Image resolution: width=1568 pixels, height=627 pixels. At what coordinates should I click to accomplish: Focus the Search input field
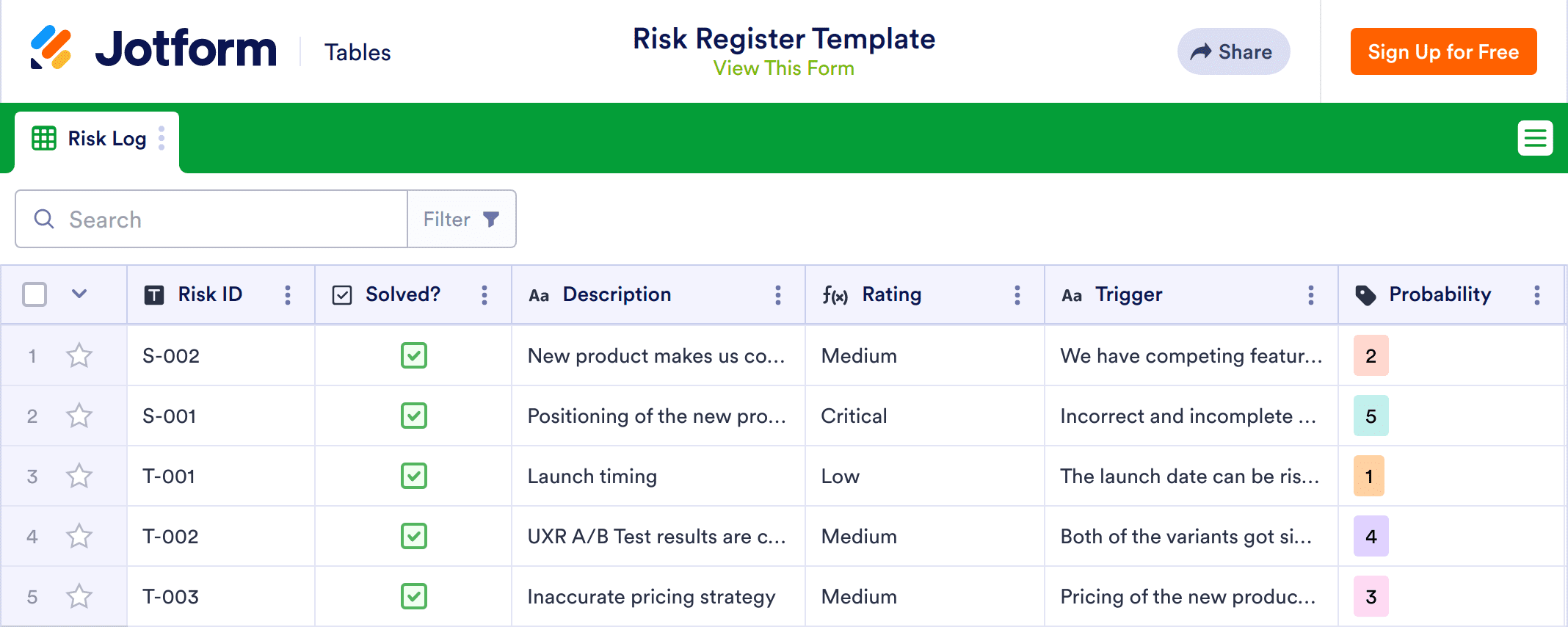pos(220,220)
